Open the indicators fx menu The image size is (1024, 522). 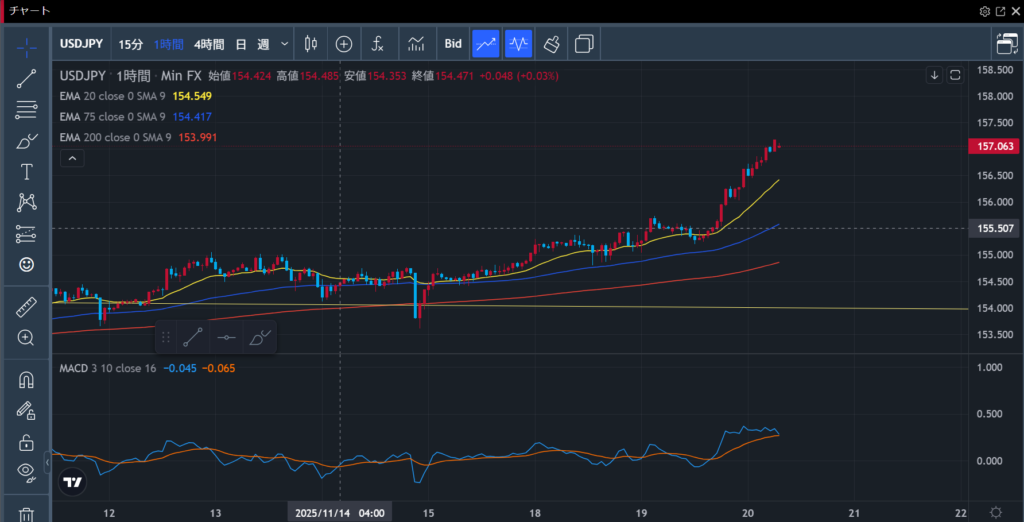(x=377, y=44)
